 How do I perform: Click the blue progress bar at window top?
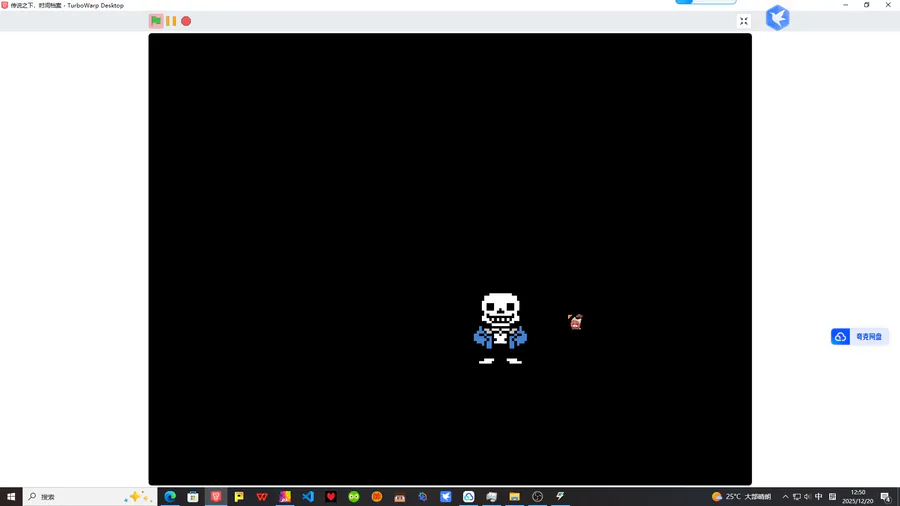tap(706, 2)
